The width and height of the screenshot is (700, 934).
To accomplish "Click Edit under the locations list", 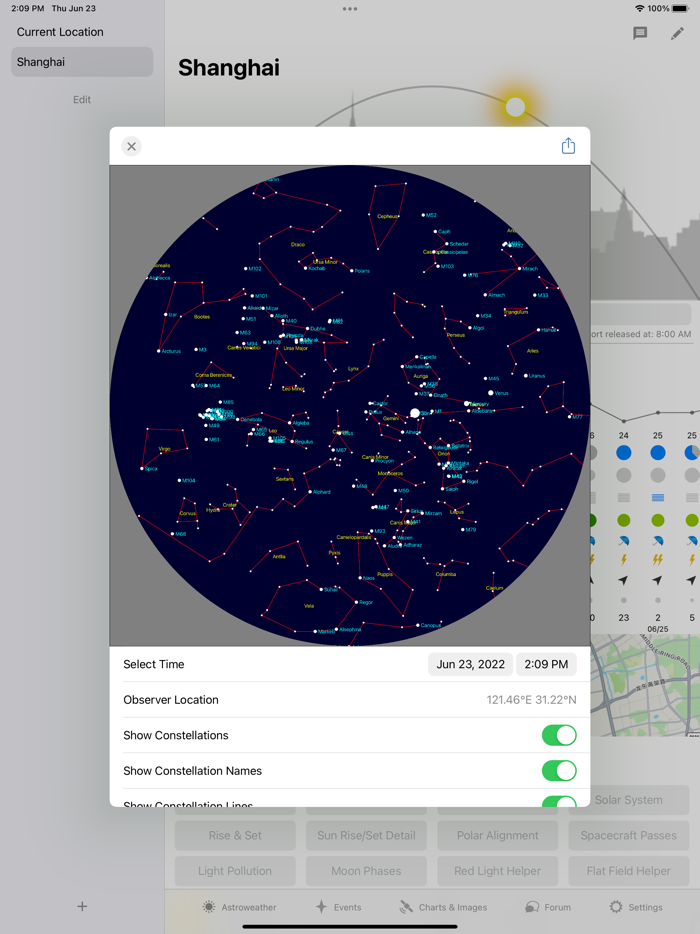I will [x=82, y=99].
